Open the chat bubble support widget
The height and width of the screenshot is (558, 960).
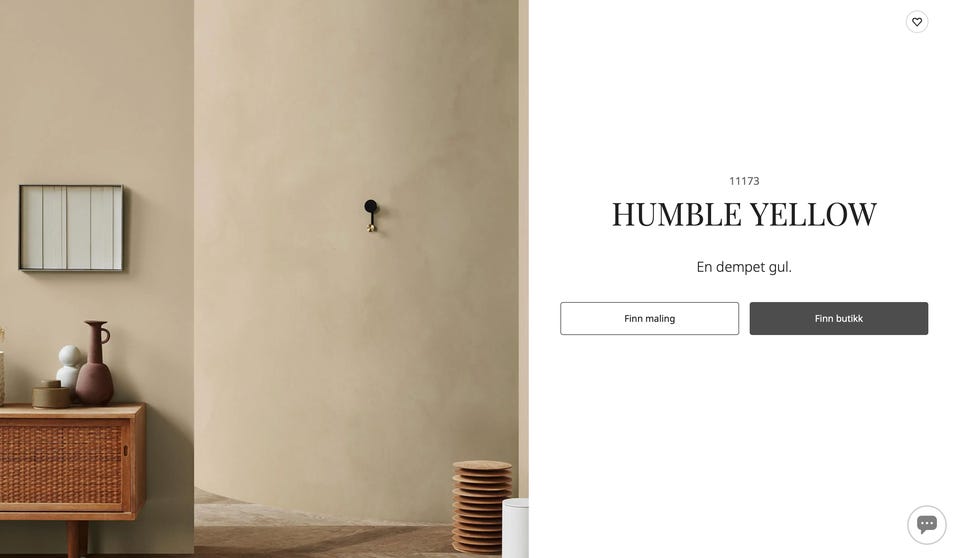pos(926,524)
